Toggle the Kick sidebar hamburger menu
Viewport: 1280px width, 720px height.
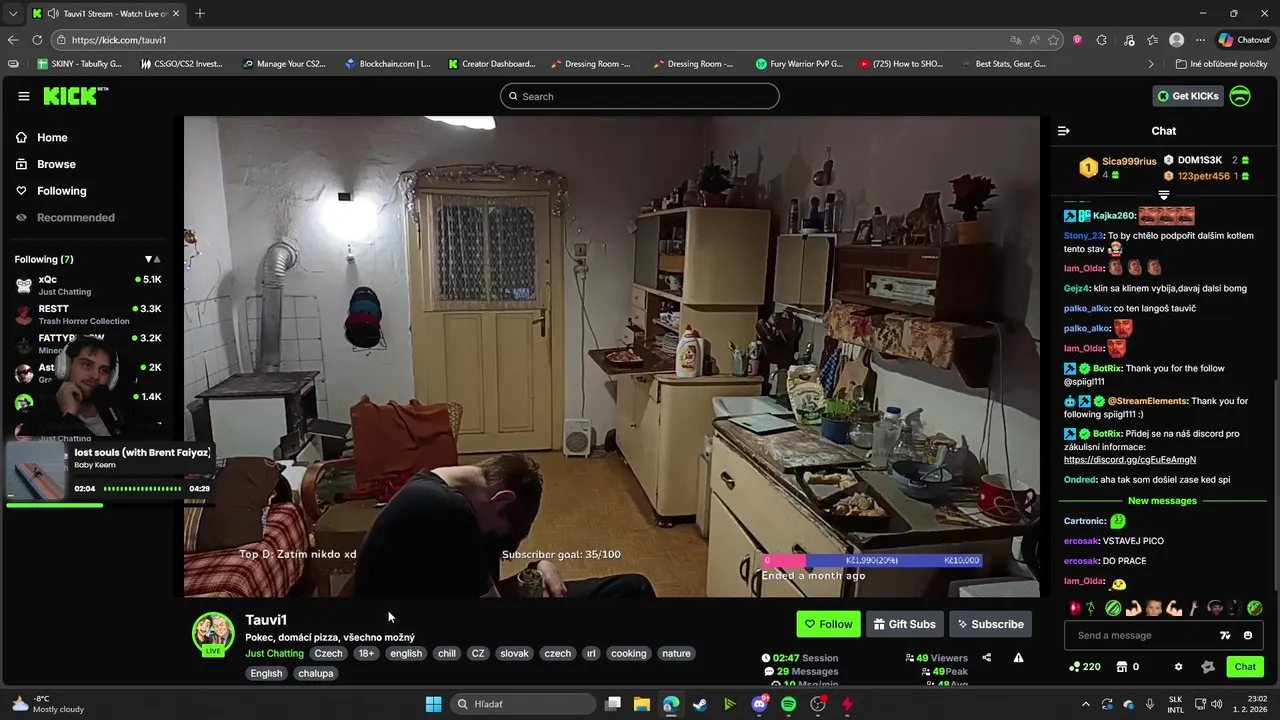[23, 96]
